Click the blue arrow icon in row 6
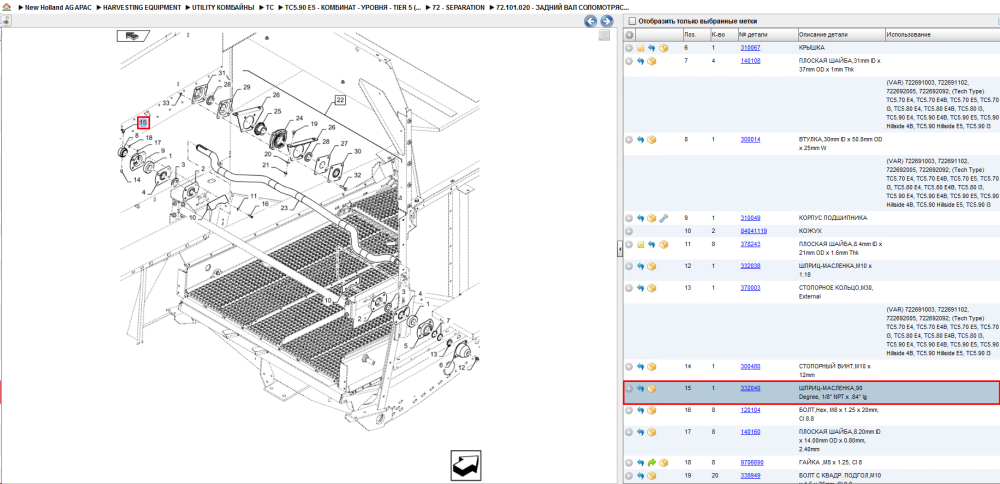 coord(652,48)
